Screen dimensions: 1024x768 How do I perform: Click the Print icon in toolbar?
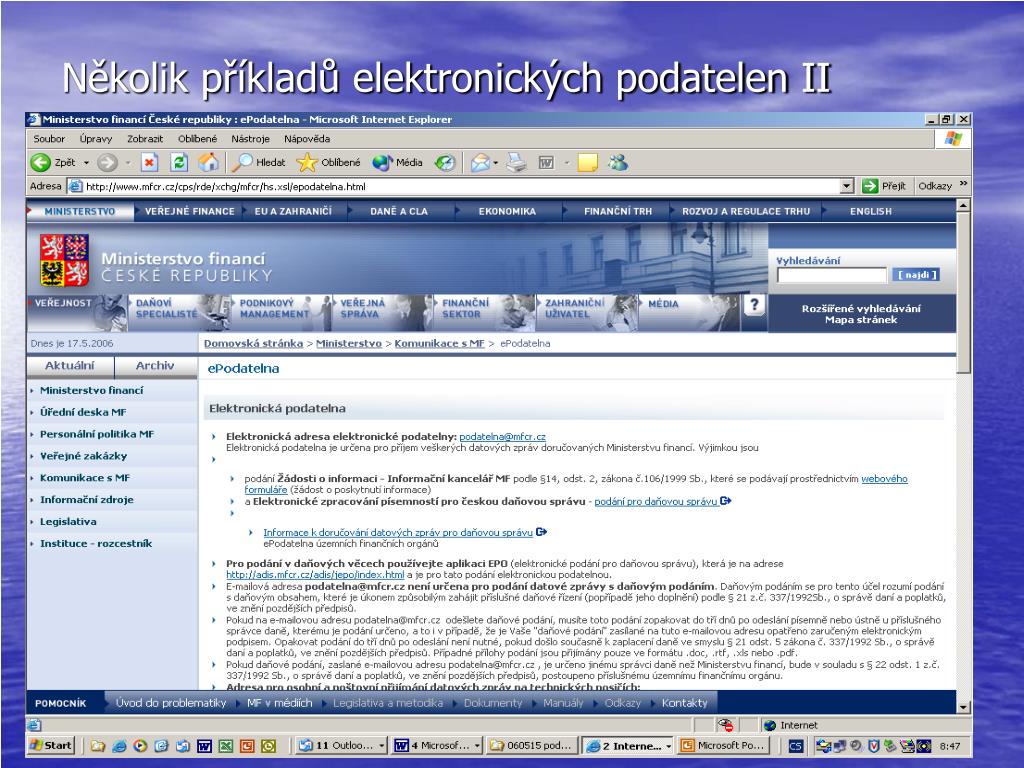(517, 163)
